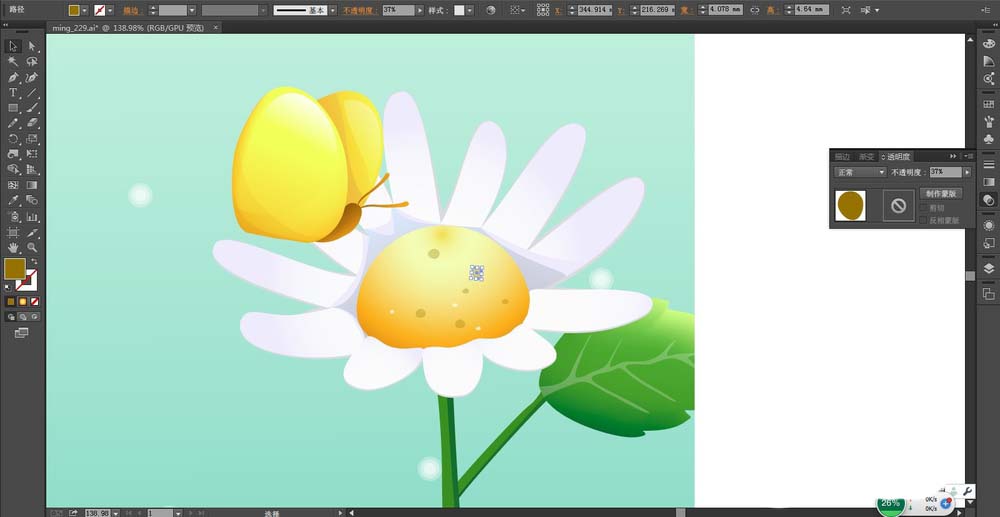Open the 正常 blending mode dropdown
Viewport: 1000px width, 517px height.
[x=860, y=172]
